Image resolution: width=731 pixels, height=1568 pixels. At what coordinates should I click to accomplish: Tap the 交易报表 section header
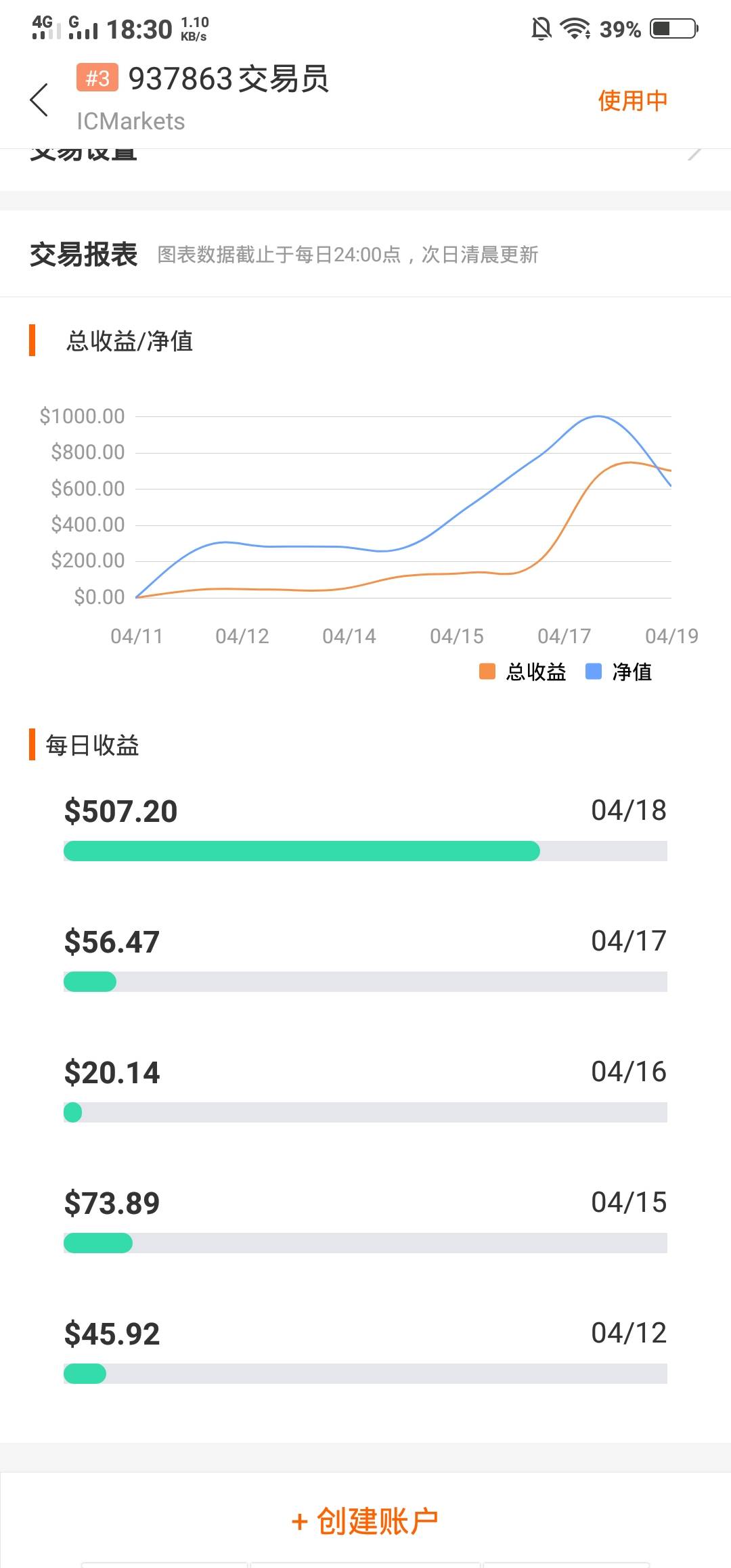[84, 255]
